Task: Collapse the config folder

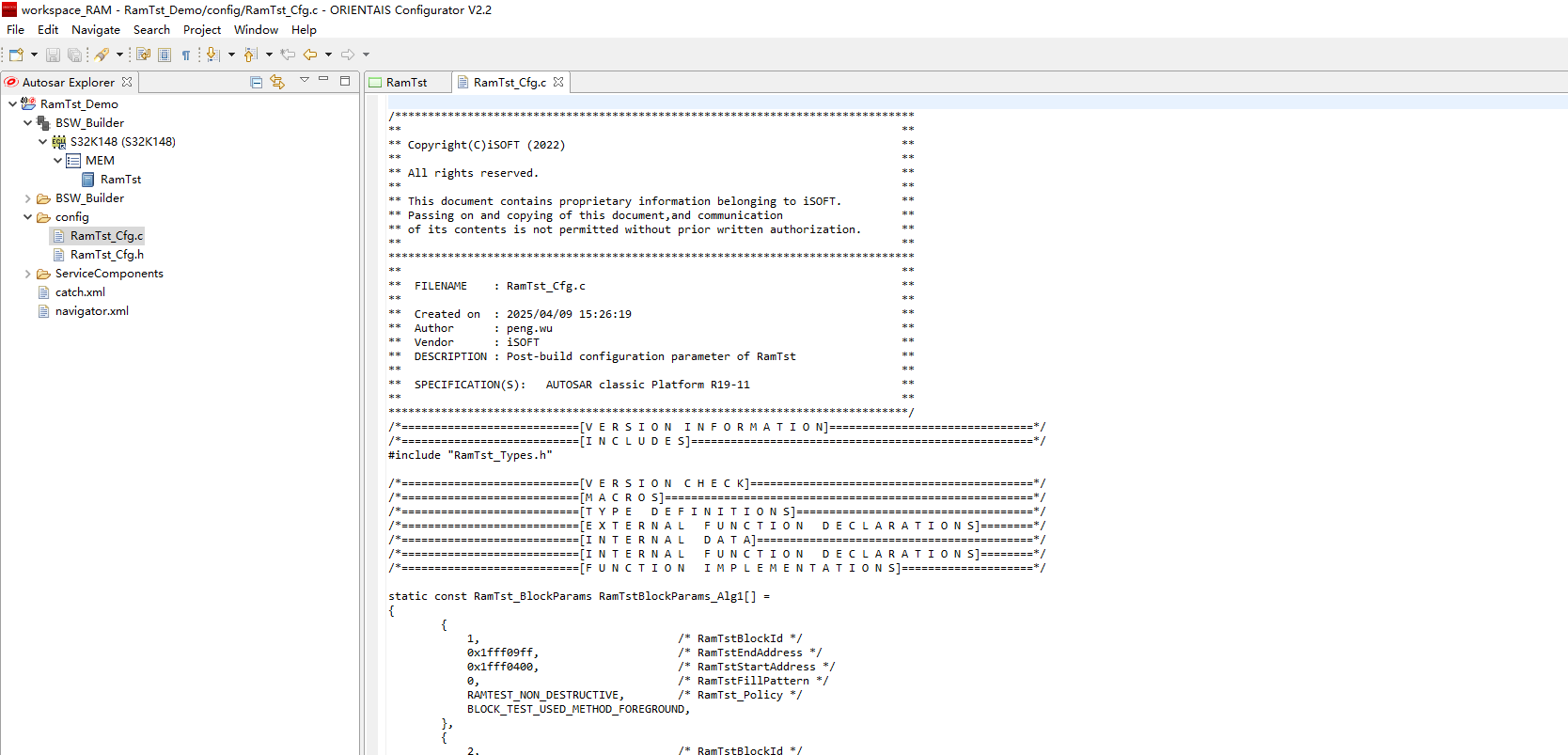Action: point(27,217)
